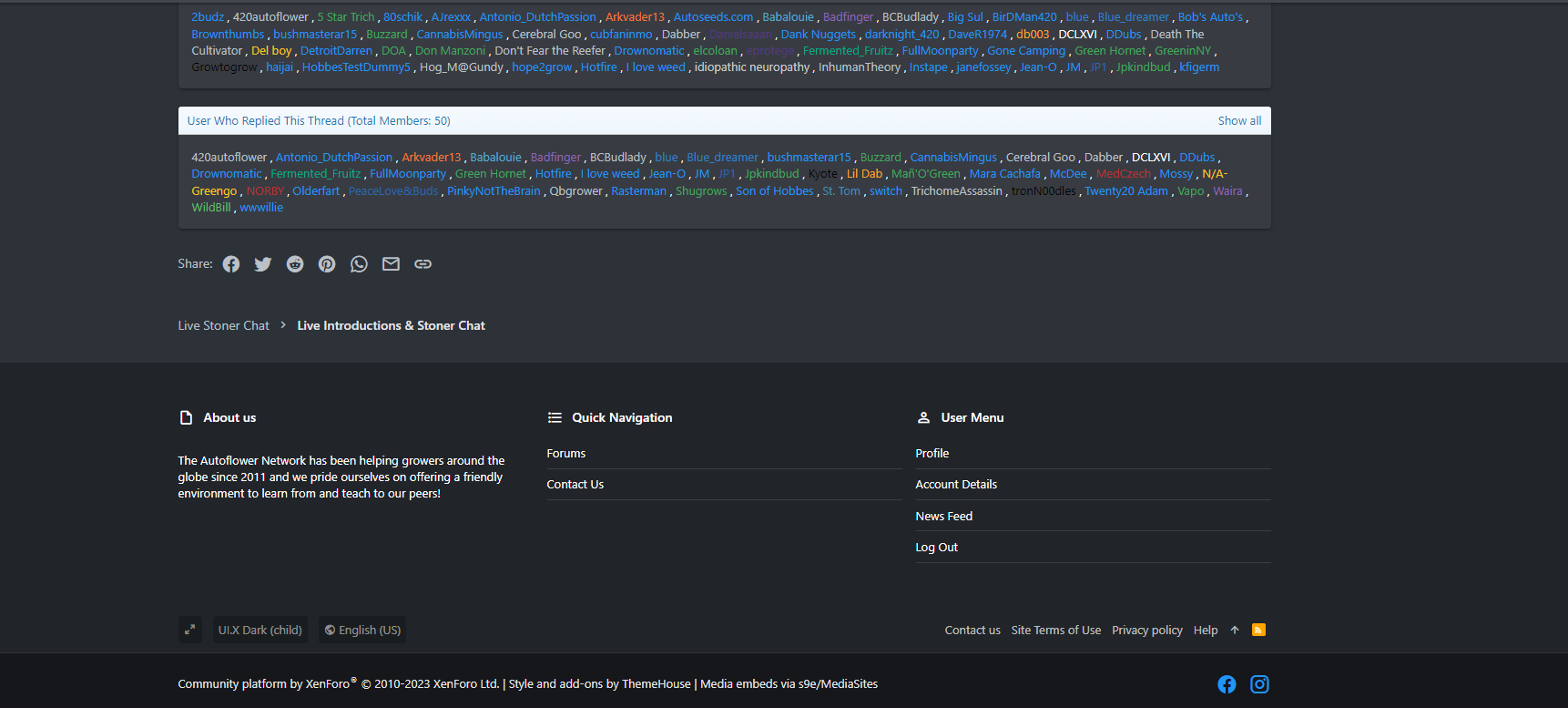Toggle page width expand icon
The image size is (1568, 708).
(x=190, y=630)
